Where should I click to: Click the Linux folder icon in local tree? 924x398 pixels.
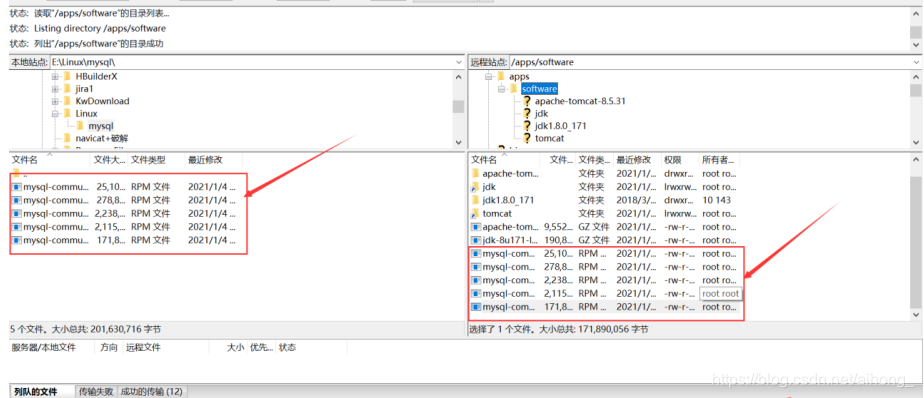67,113
